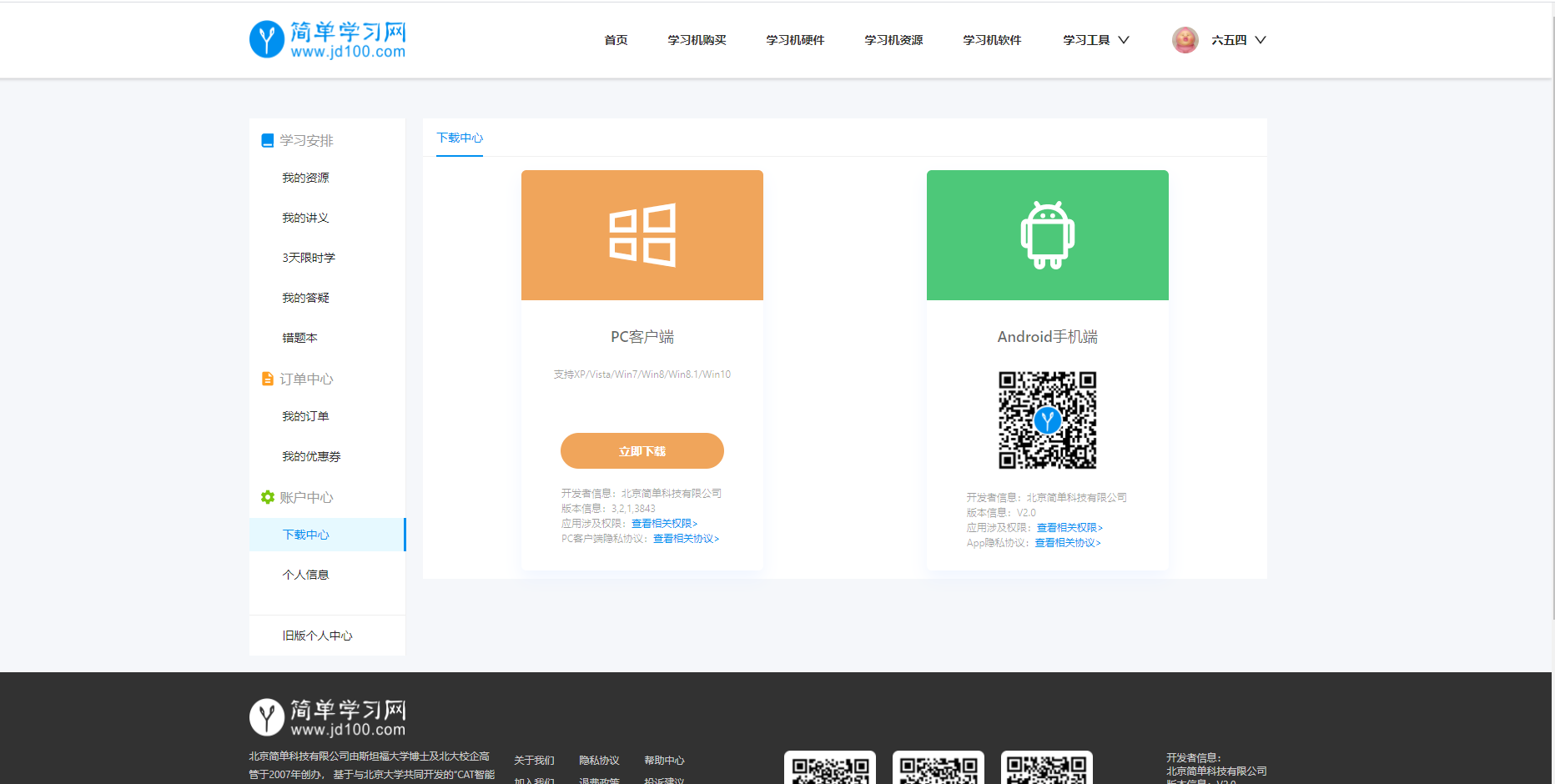Image resolution: width=1555 pixels, height=784 pixels.
Task: Open 我的优惠券 in sidebar
Action: (x=311, y=456)
